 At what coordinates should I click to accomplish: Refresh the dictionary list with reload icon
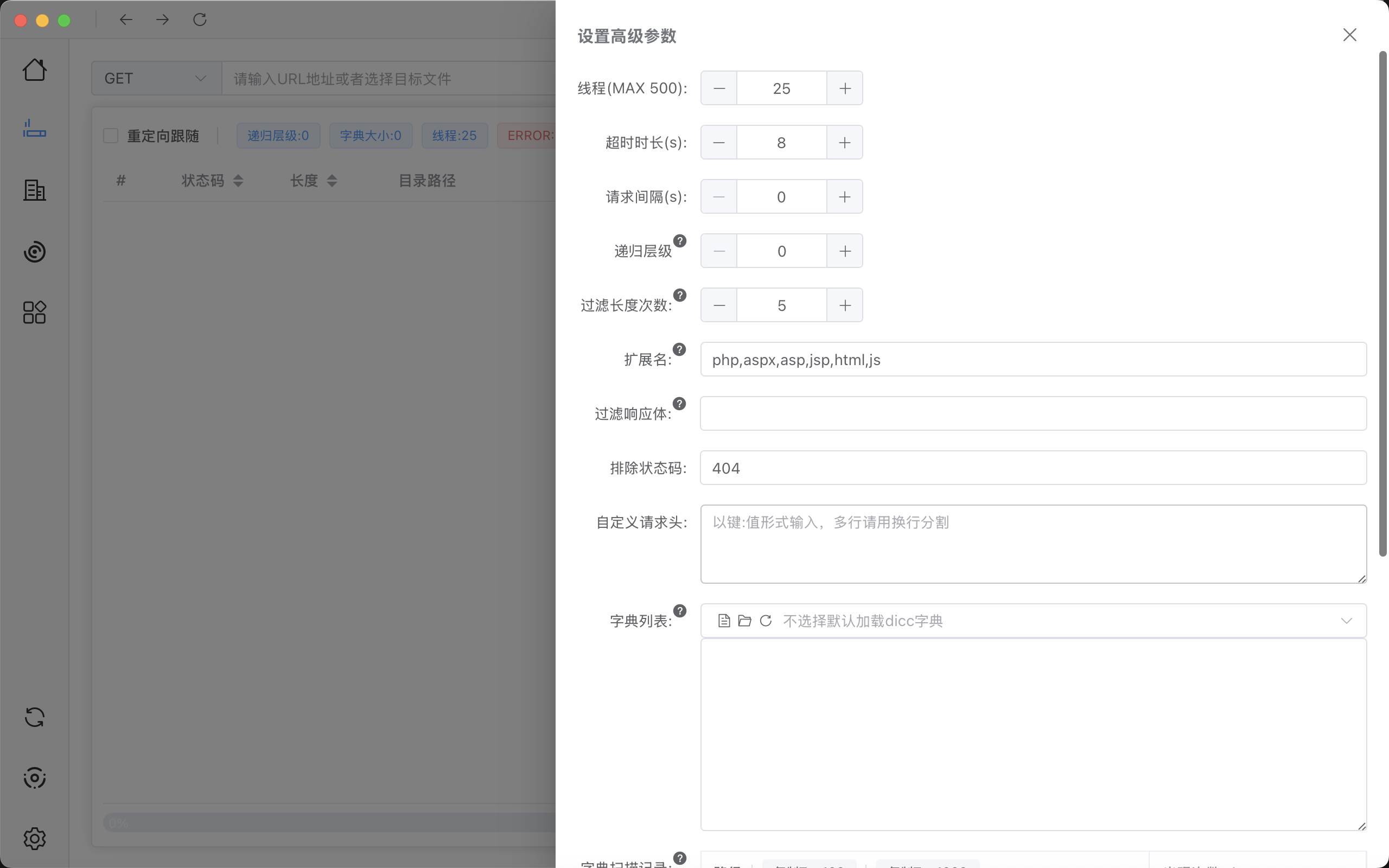coord(766,621)
